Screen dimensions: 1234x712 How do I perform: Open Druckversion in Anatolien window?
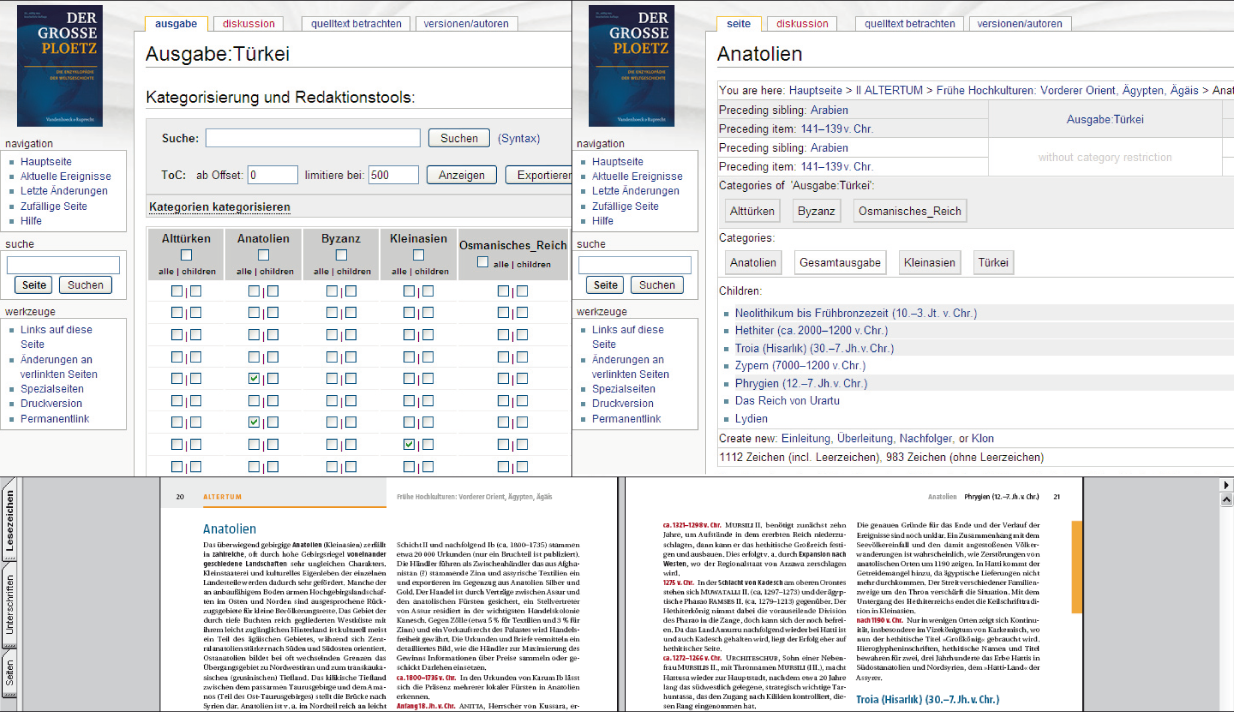point(623,404)
